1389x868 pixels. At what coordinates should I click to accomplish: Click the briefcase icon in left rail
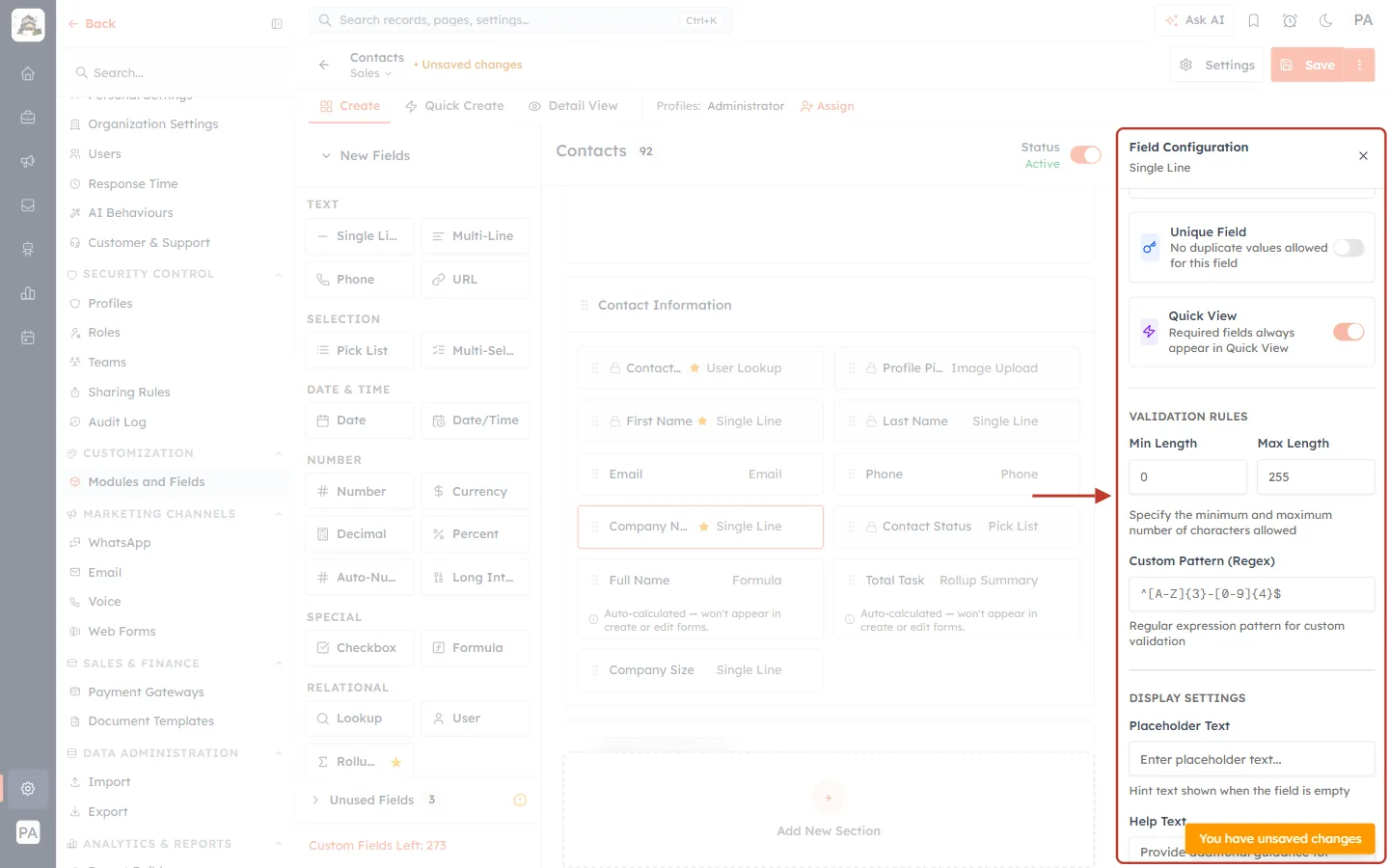[28, 118]
